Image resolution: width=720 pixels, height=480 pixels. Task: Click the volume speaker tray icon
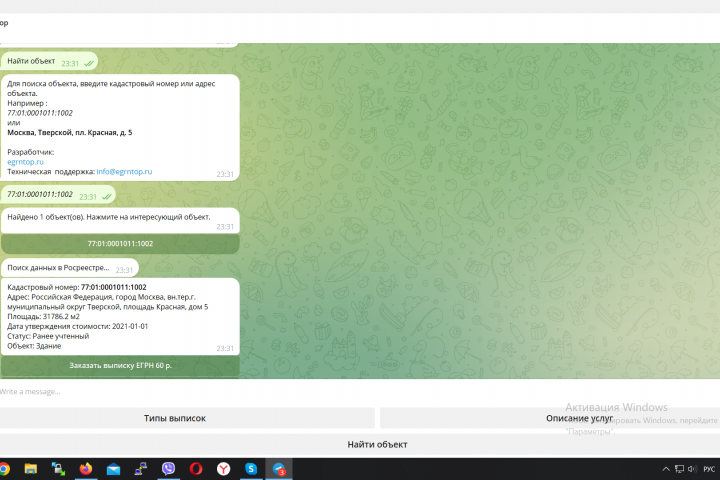click(692, 469)
